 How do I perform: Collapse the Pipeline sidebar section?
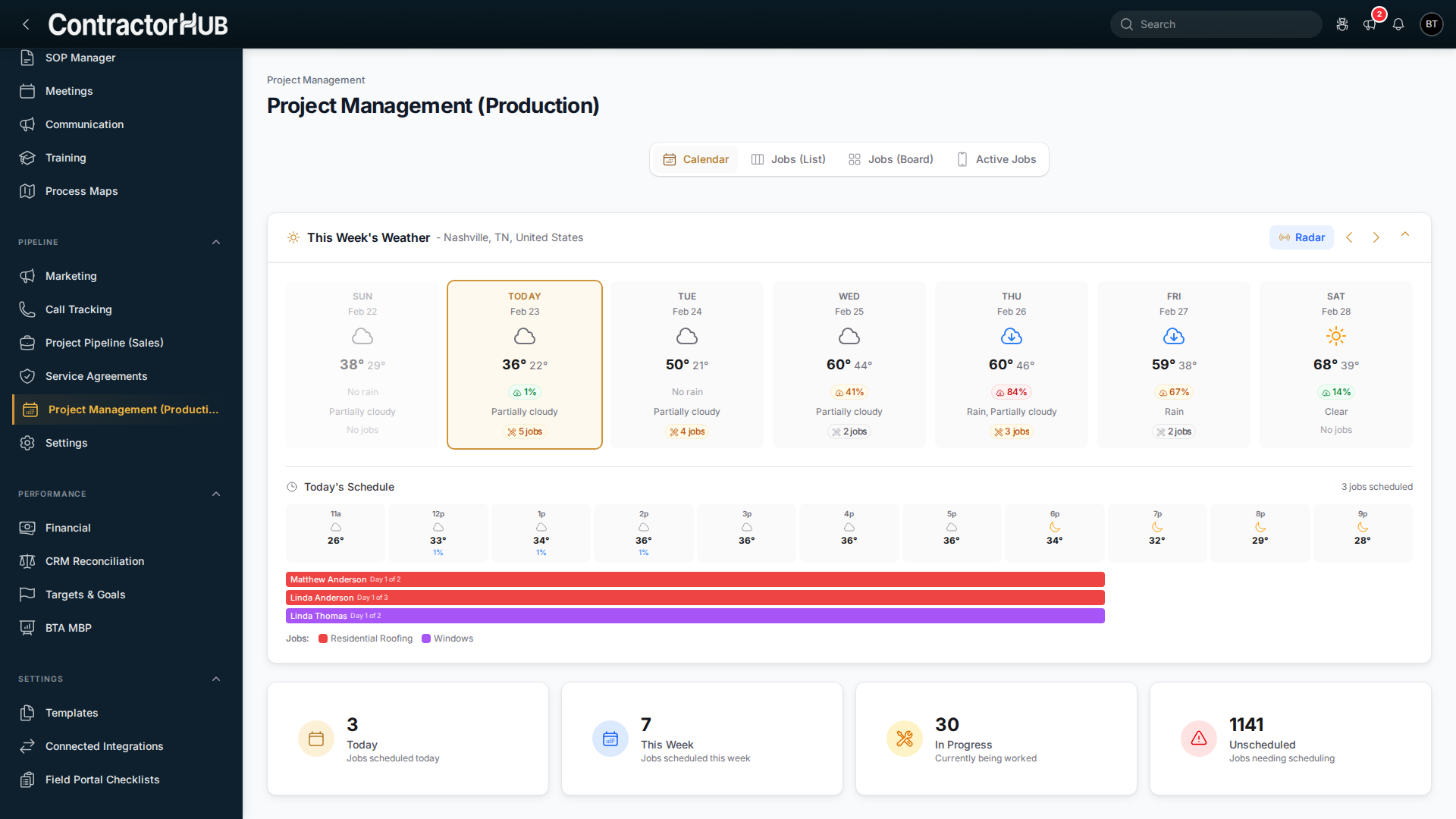[x=216, y=243]
